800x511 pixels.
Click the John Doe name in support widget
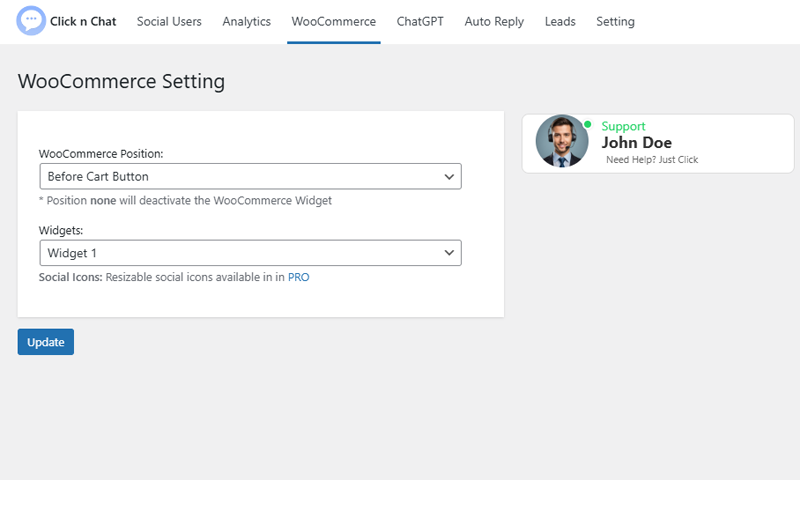coord(636,143)
